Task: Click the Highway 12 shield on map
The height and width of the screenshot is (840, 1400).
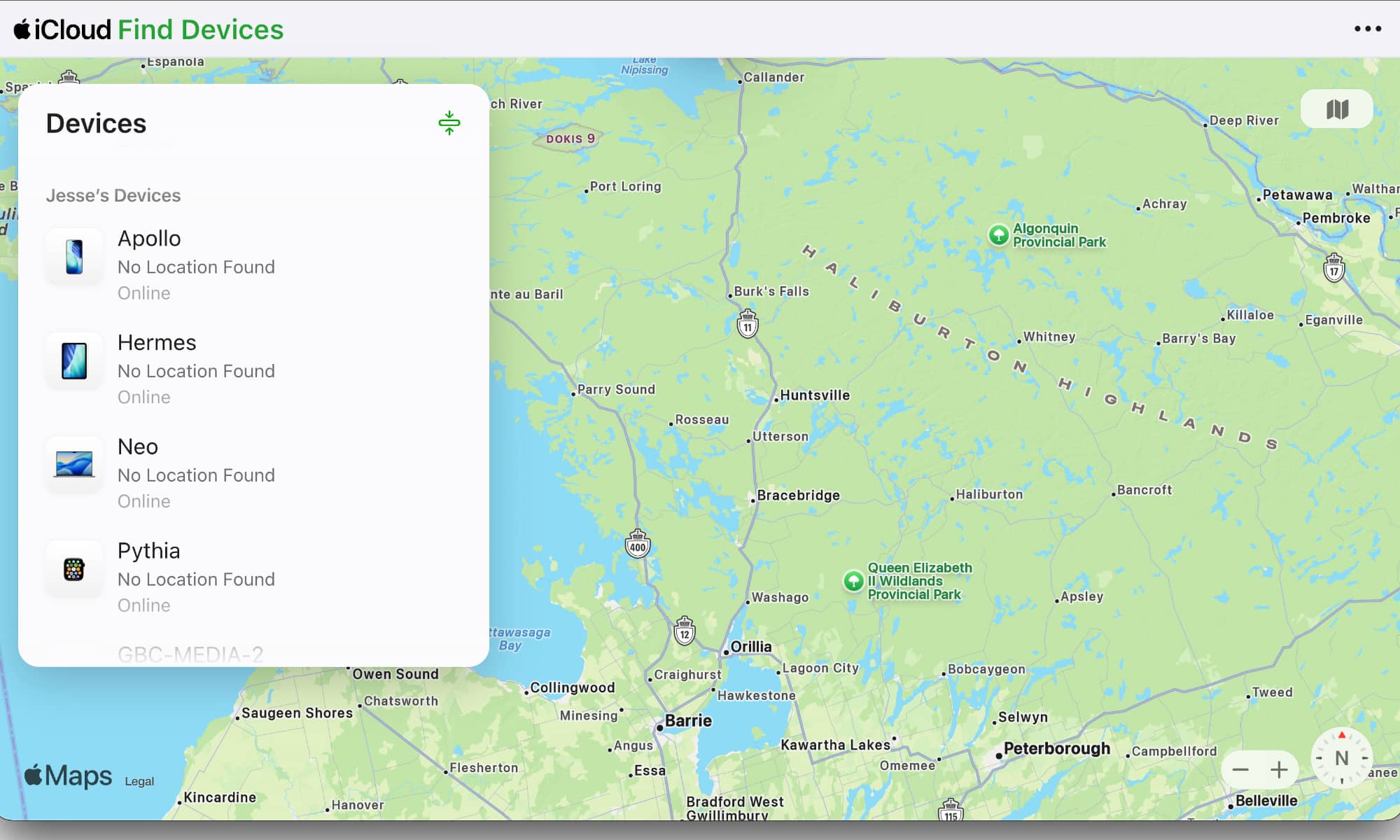Action: pos(685,631)
